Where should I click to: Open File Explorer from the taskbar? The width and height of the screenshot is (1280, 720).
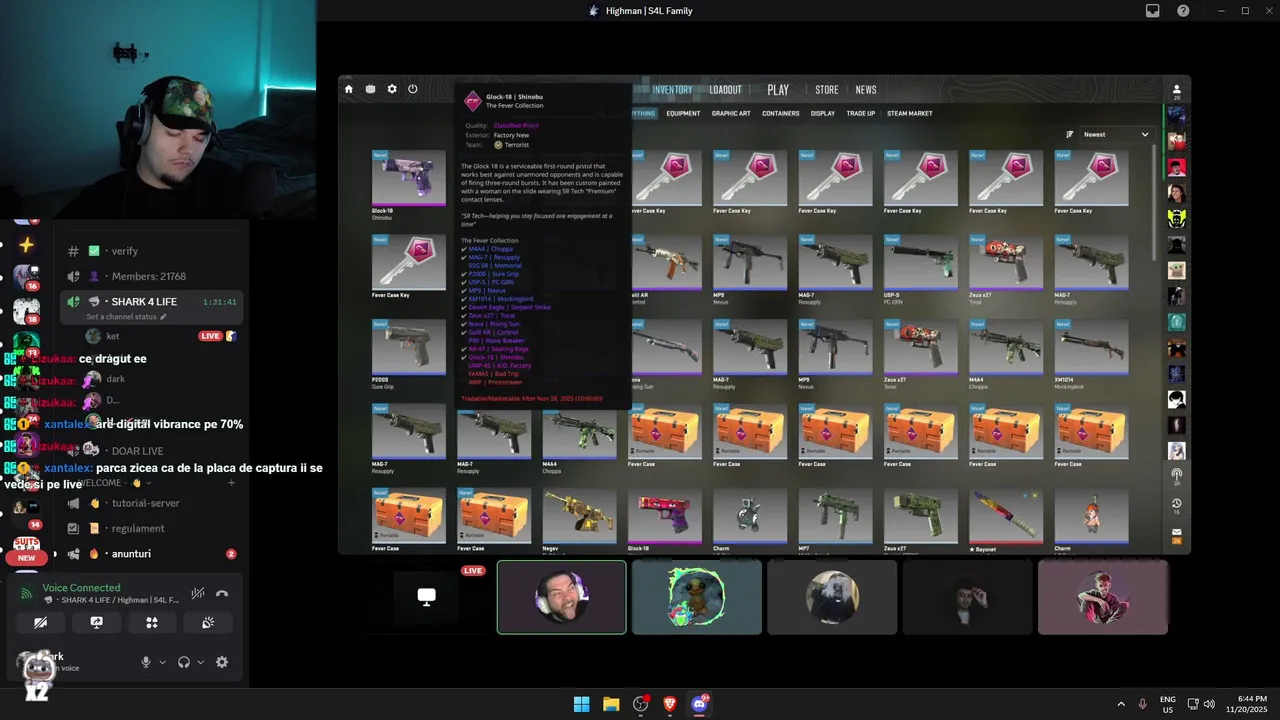(611, 704)
